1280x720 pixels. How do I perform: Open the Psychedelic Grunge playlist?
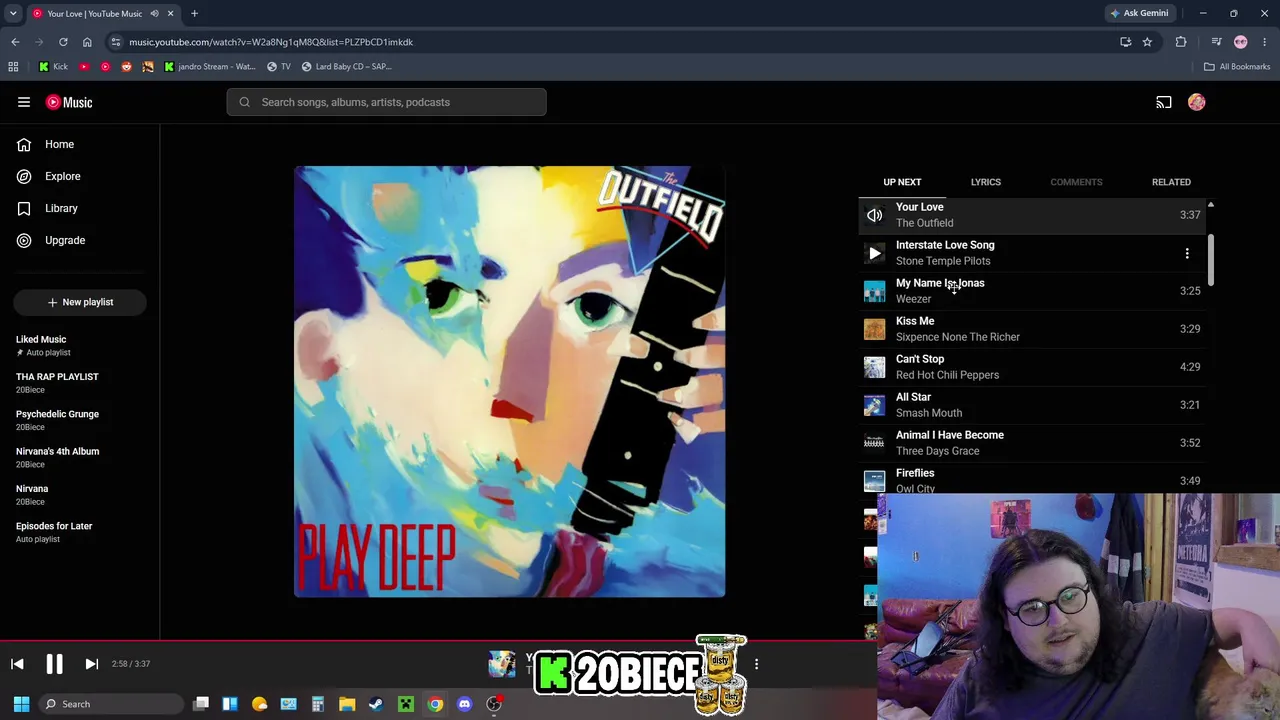(x=80, y=420)
